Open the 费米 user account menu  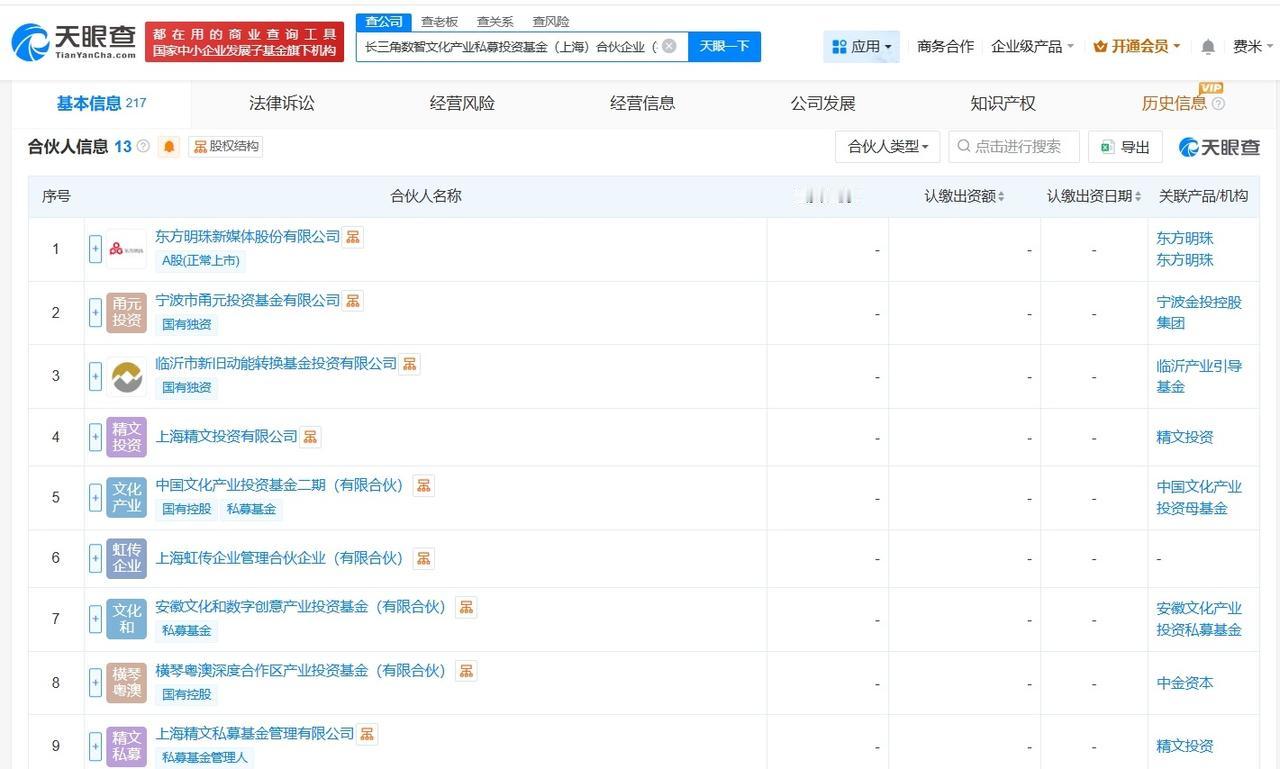coord(1253,46)
